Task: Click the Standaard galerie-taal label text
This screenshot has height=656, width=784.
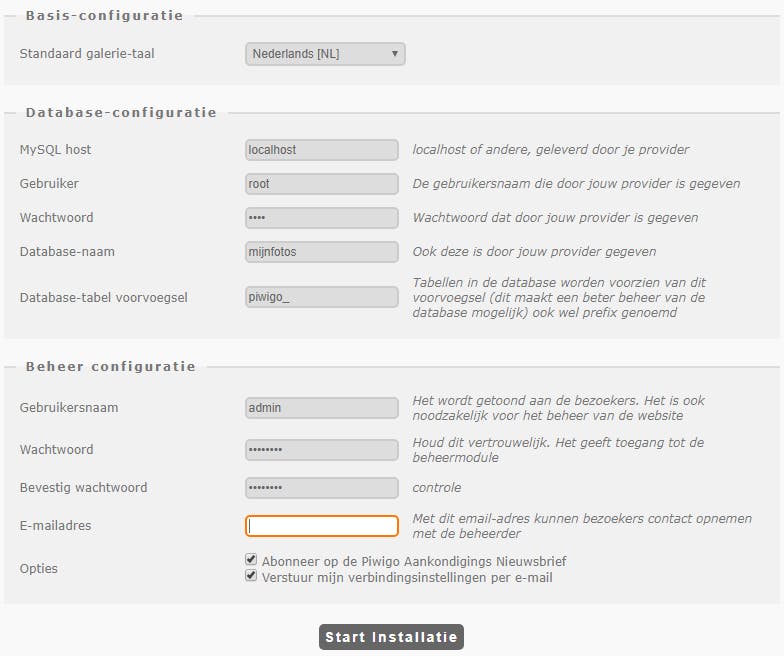Action: coord(87,54)
